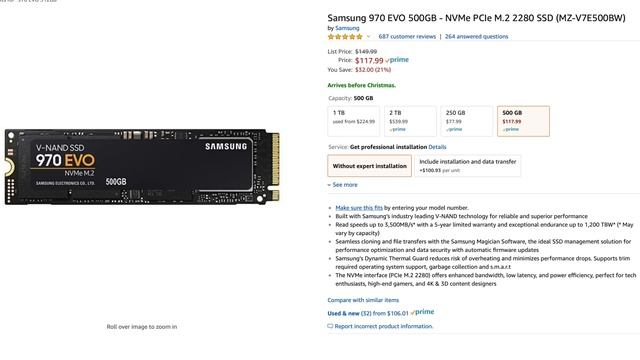Choose Without expert installation option
Image resolution: width=640 pixels, height=360 pixels.
[369, 166]
